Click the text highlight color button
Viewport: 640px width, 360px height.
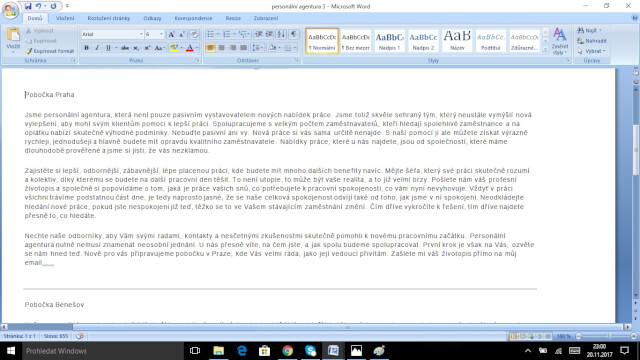pos(174,48)
